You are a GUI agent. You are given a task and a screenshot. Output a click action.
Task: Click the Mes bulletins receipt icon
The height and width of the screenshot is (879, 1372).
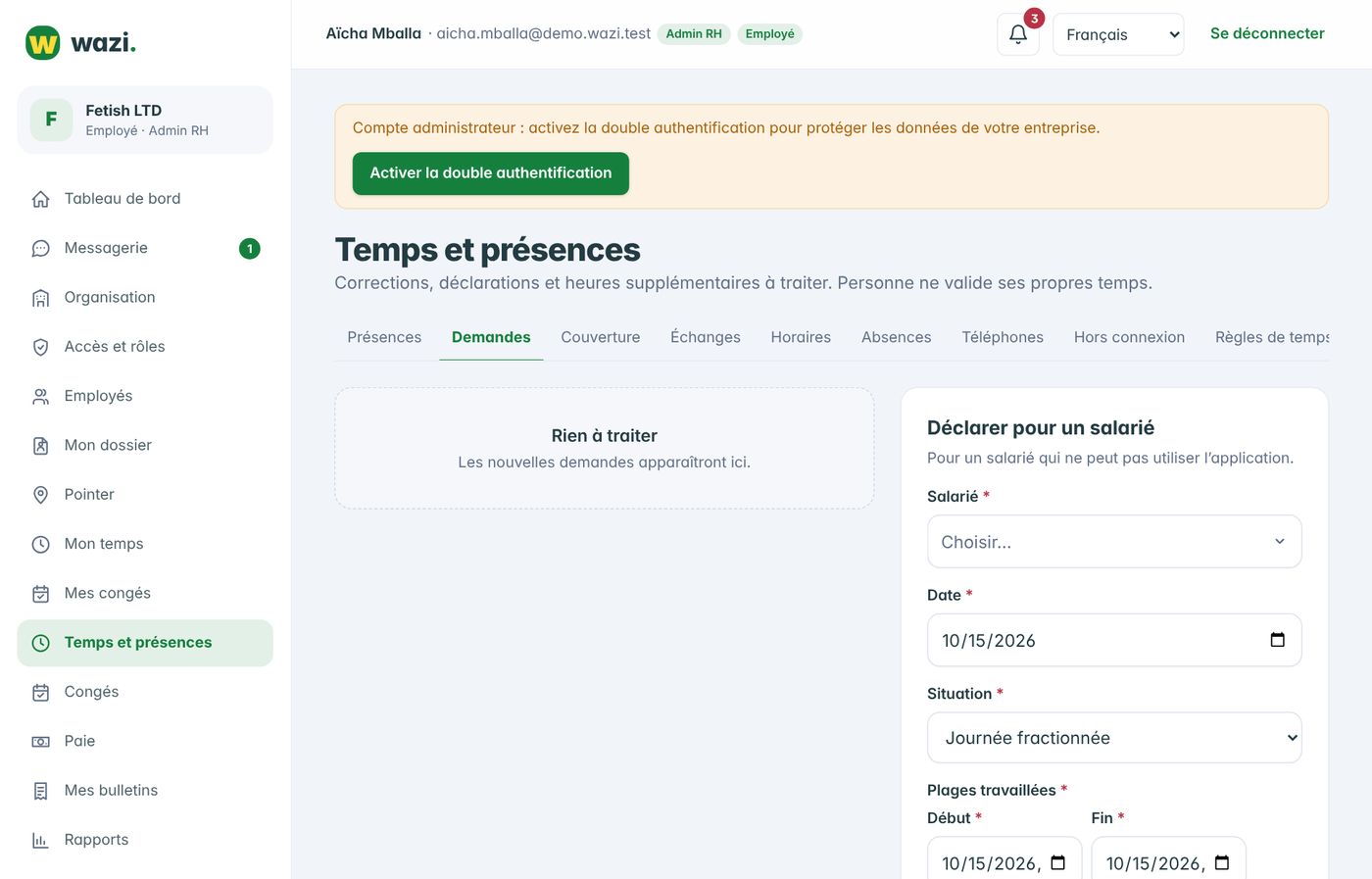coord(40,791)
